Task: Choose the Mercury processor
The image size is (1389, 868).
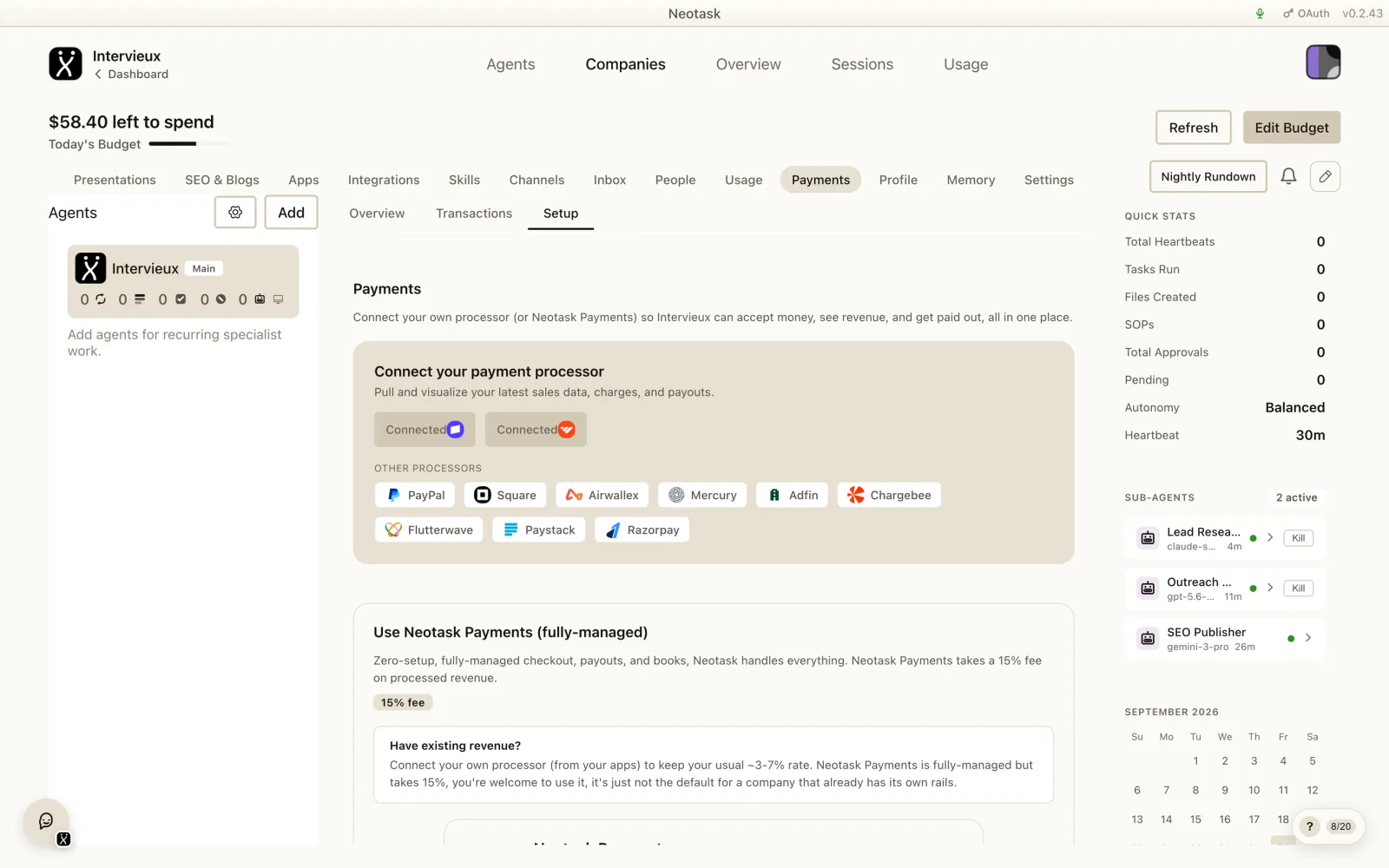Action: [702, 495]
